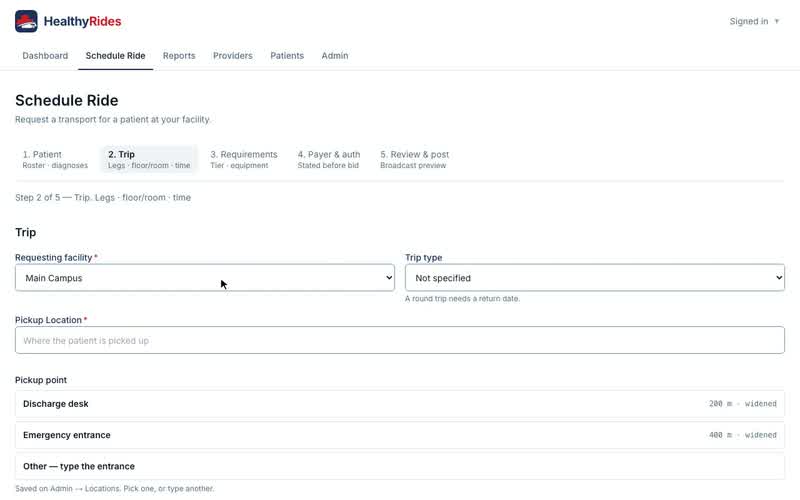The width and height of the screenshot is (800, 500).
Task: Open step 4. Payer & auth
Action: (329, 159)
